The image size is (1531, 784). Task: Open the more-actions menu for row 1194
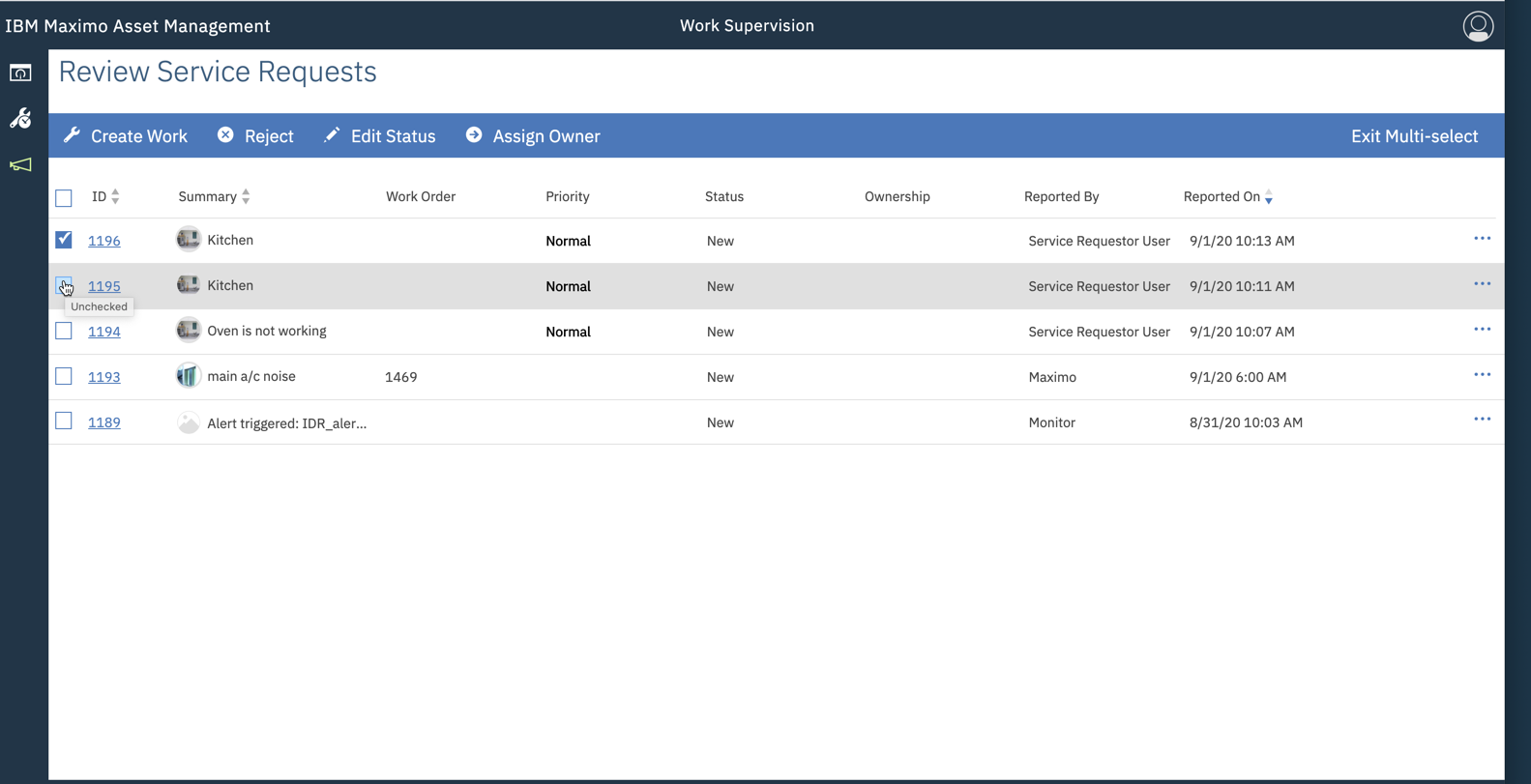click(x=1482, y=329)
